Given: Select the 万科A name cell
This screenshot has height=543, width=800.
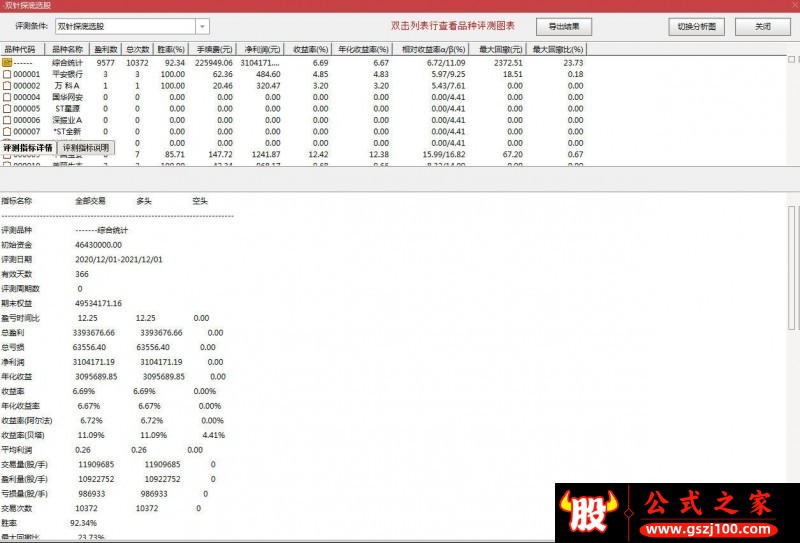Looking at the screenshot, I should [67, 86].
